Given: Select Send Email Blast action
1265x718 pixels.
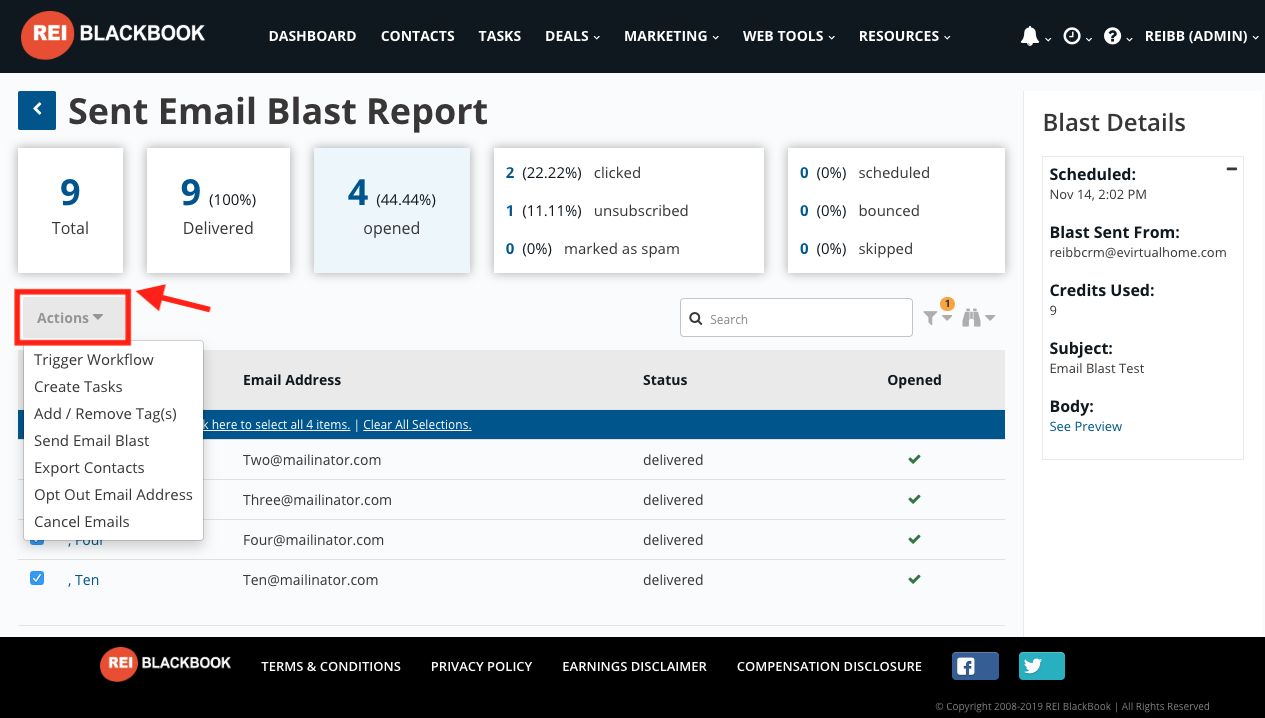Looking at the screenshot, I should [92, 441].
